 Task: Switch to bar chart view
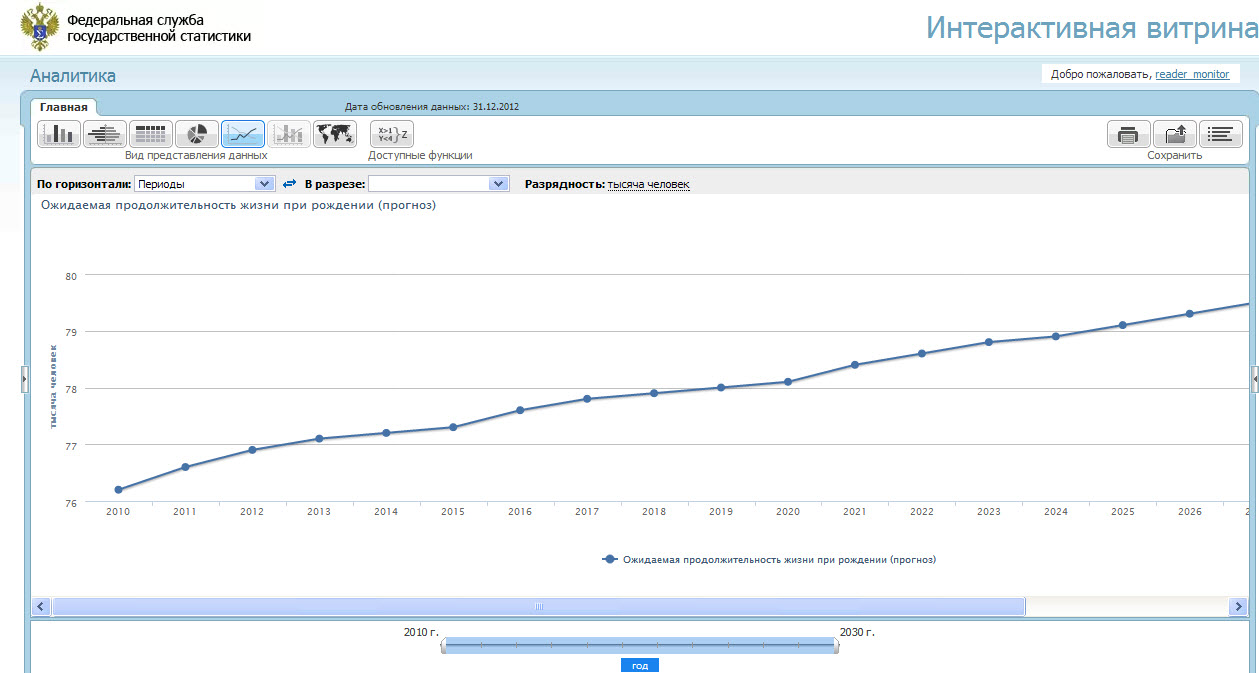[x=59, y=134]
